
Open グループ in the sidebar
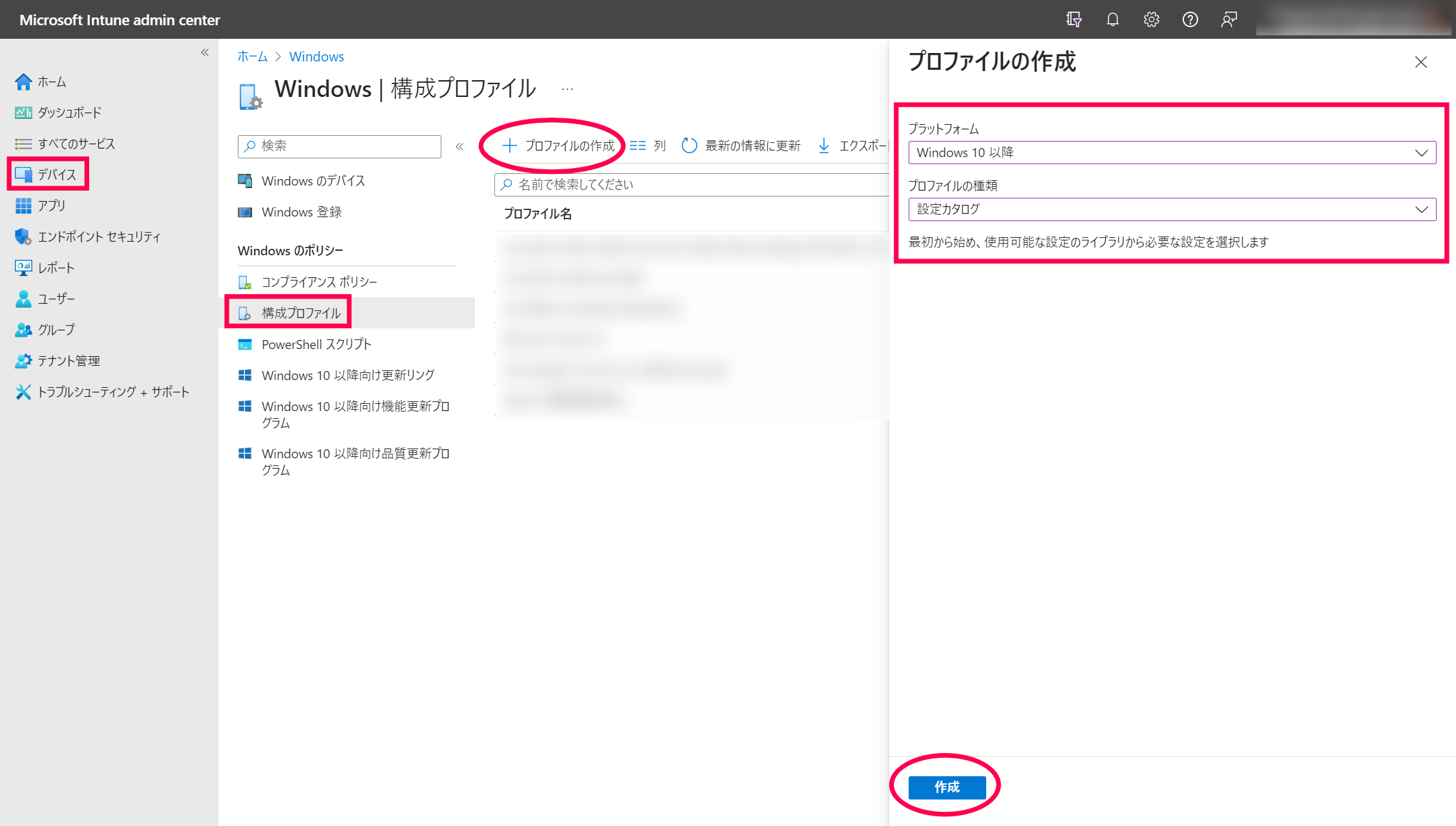click(45, 330)
